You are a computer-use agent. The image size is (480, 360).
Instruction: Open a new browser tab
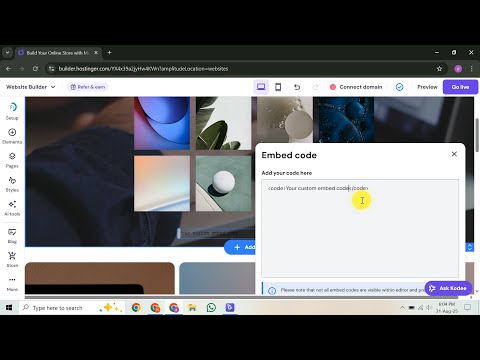pos(109,52)
